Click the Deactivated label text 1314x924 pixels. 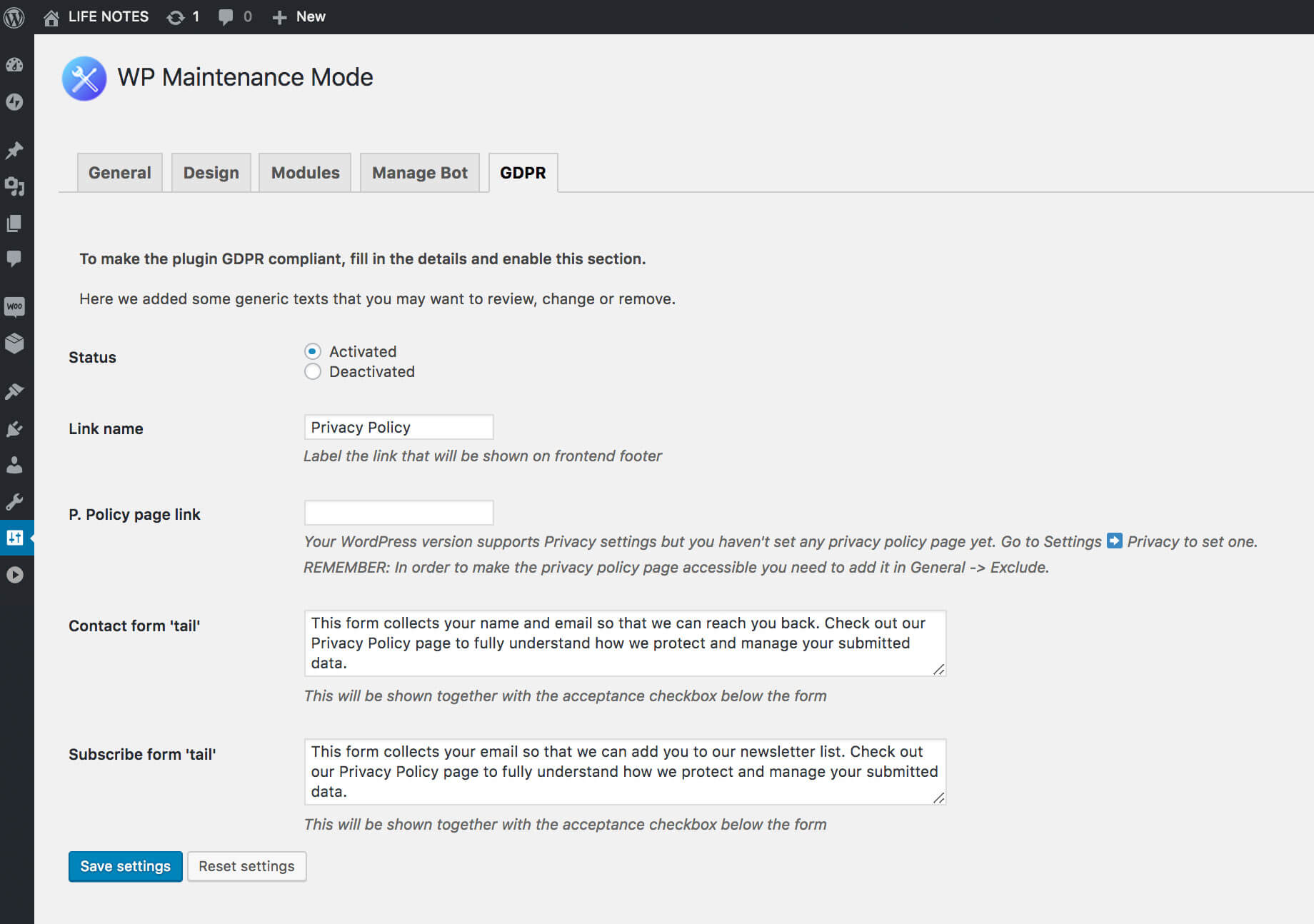(372, 371)
